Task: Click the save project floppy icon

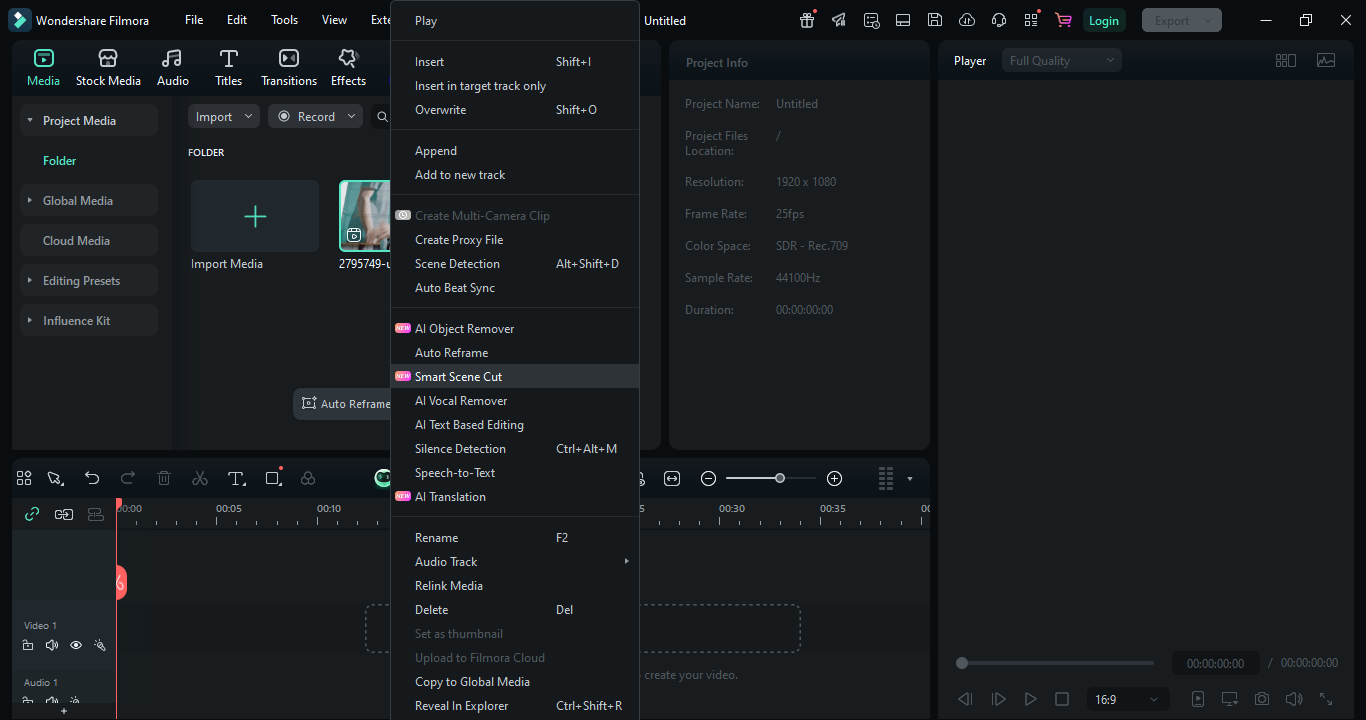Action: click(934, 20)
